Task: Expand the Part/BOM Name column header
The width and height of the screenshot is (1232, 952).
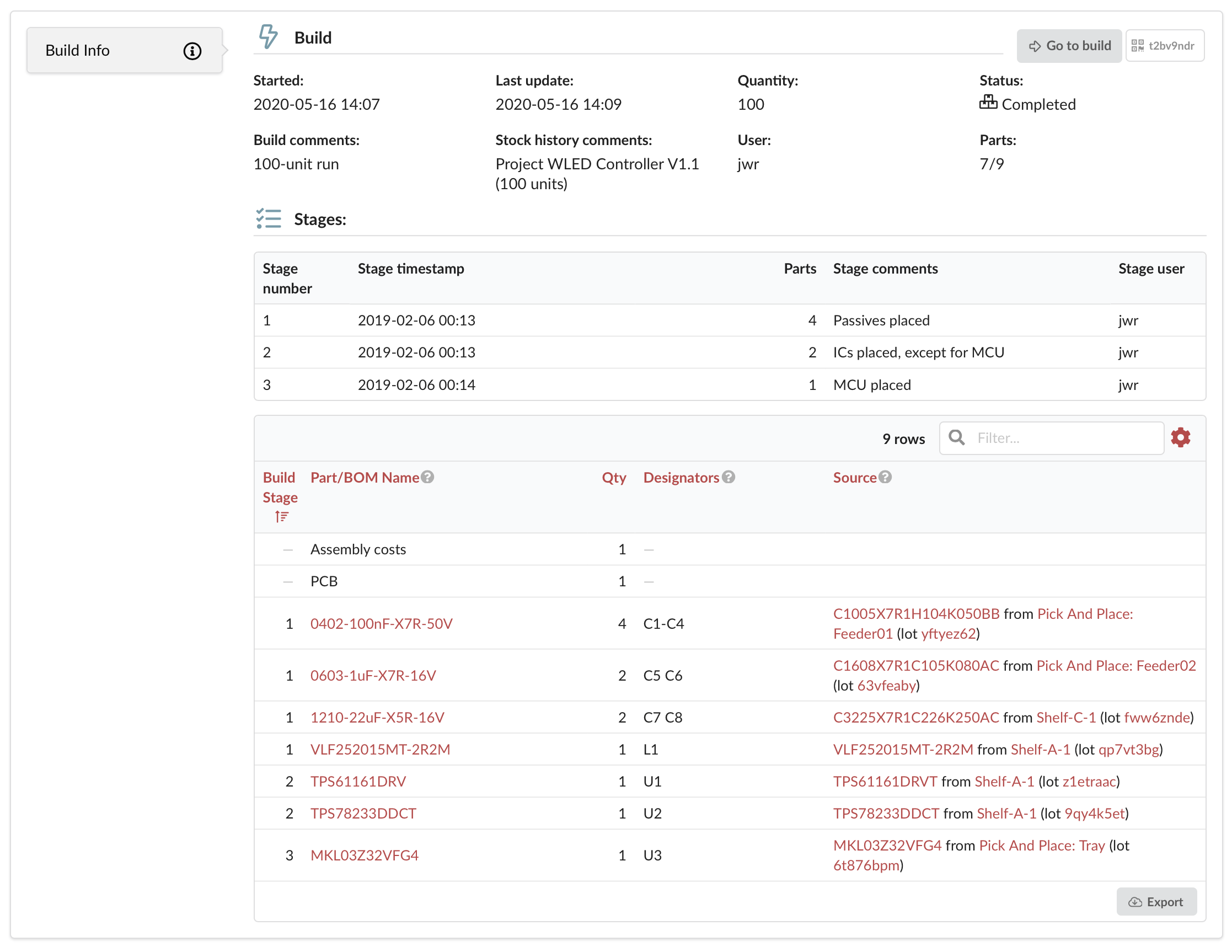Action: [427, 477]
